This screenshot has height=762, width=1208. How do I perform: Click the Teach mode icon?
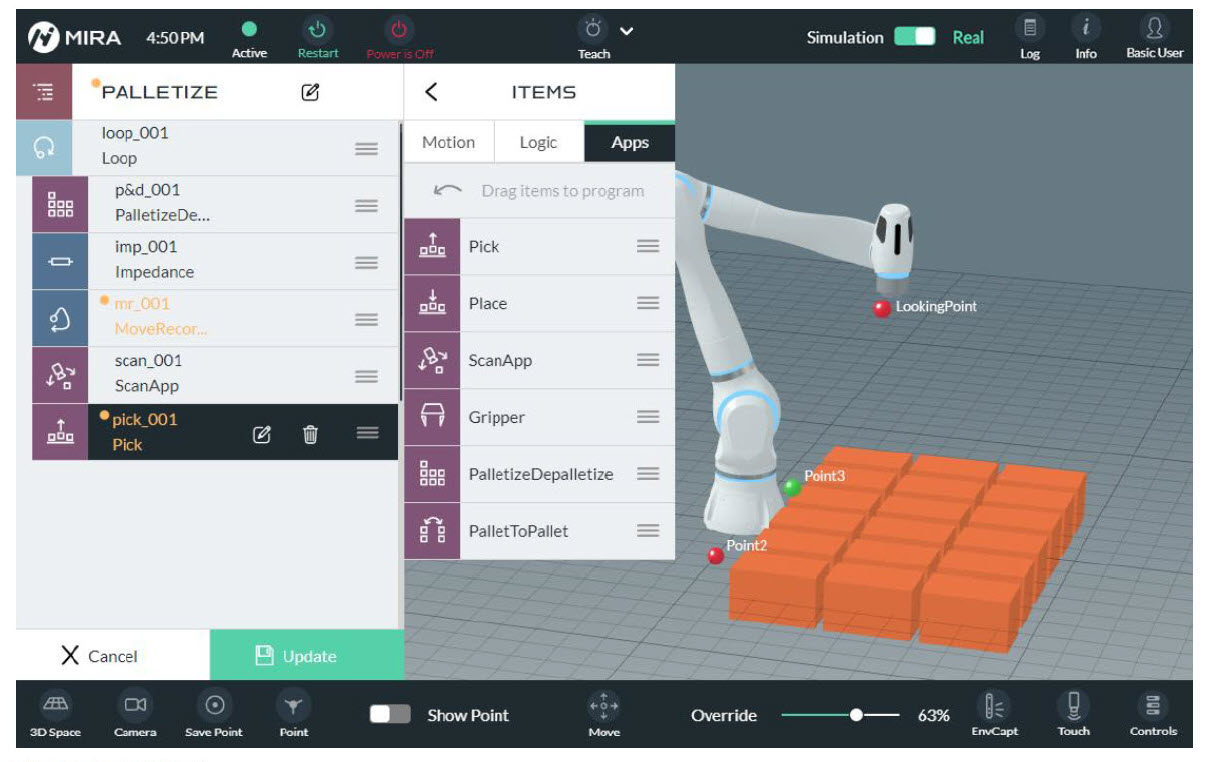[x=594, y=29]
